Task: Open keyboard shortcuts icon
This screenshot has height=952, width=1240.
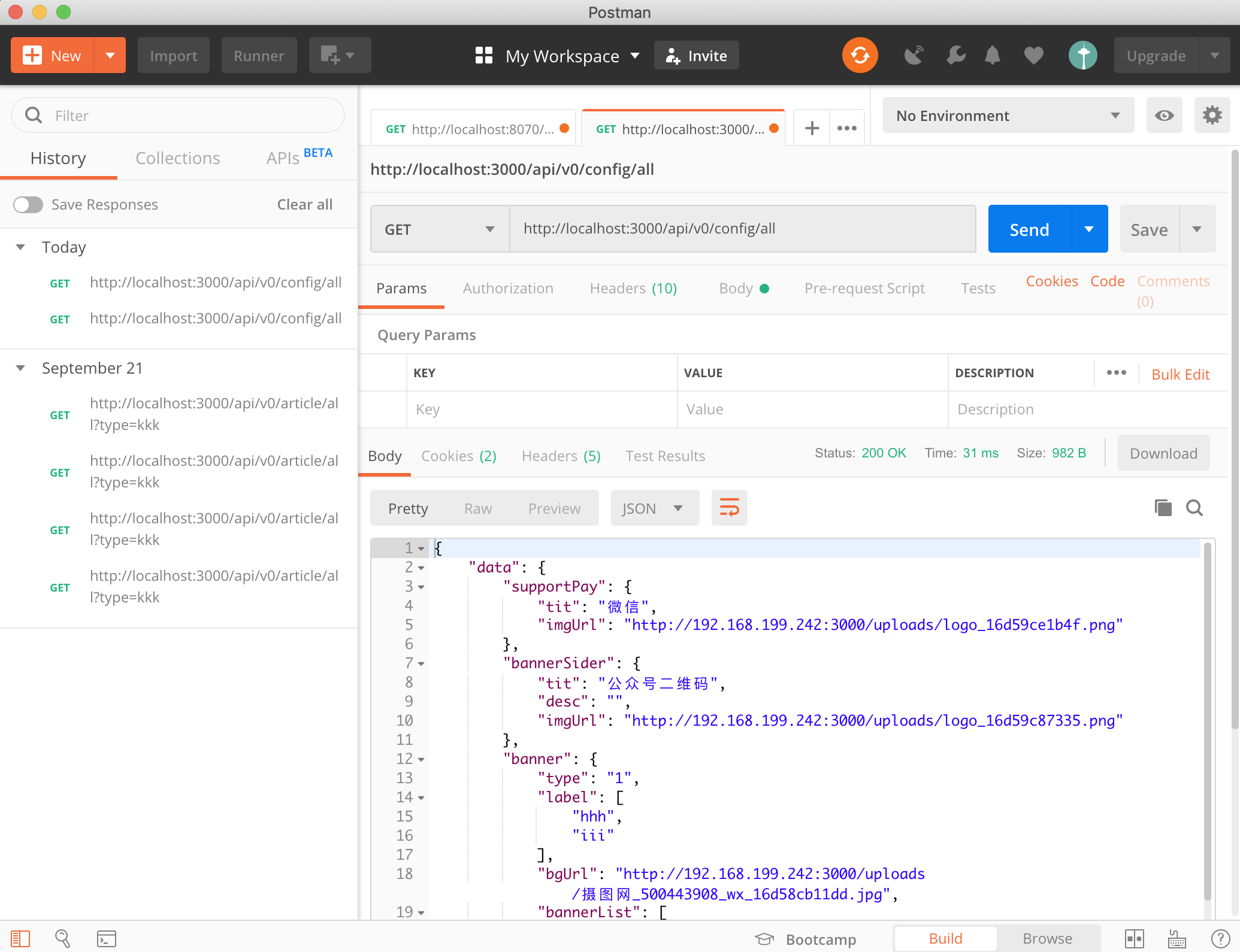Action: 1177,938
